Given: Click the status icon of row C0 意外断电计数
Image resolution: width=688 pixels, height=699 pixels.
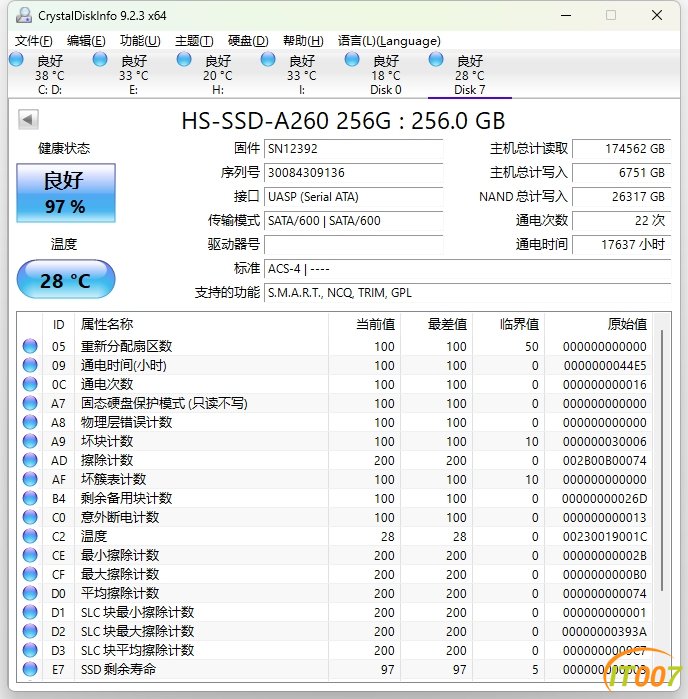Looking at the screenshot, I should 30,517.
